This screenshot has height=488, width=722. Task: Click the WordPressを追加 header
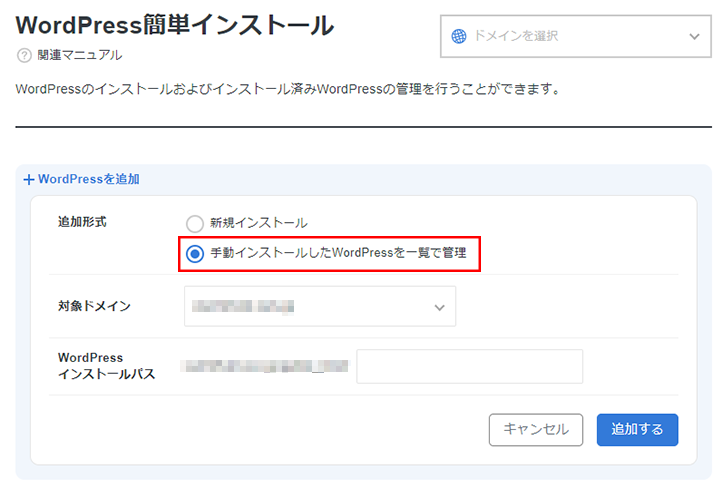coord(88,179)
